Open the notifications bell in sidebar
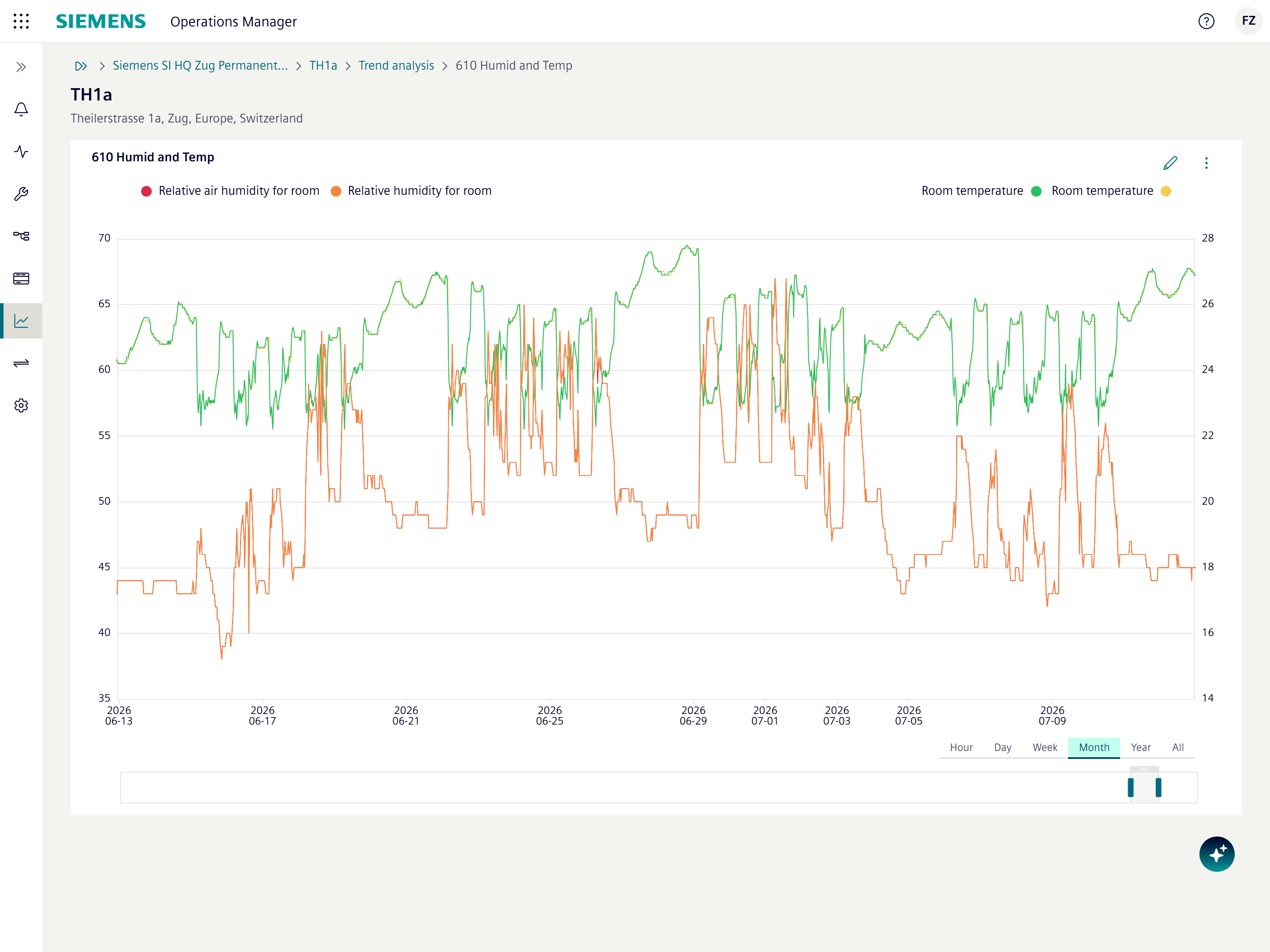1270x952 pixels. [21, 109]
